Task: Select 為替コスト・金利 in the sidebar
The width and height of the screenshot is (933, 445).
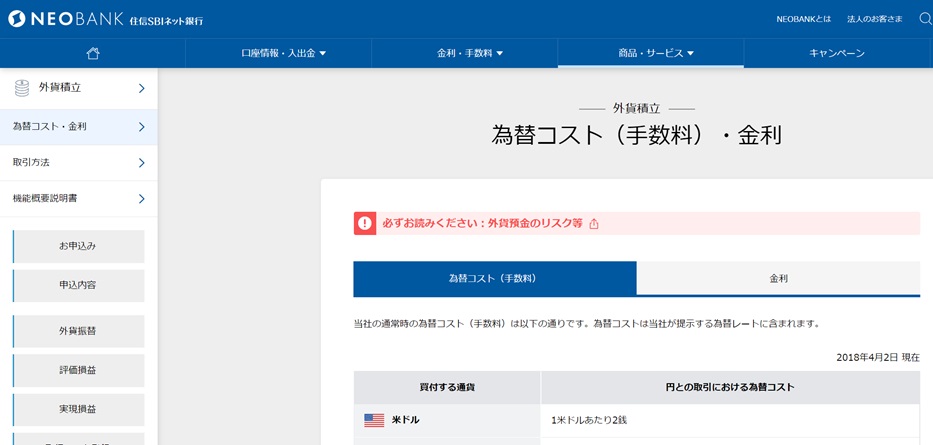Action: click(79, 127)
